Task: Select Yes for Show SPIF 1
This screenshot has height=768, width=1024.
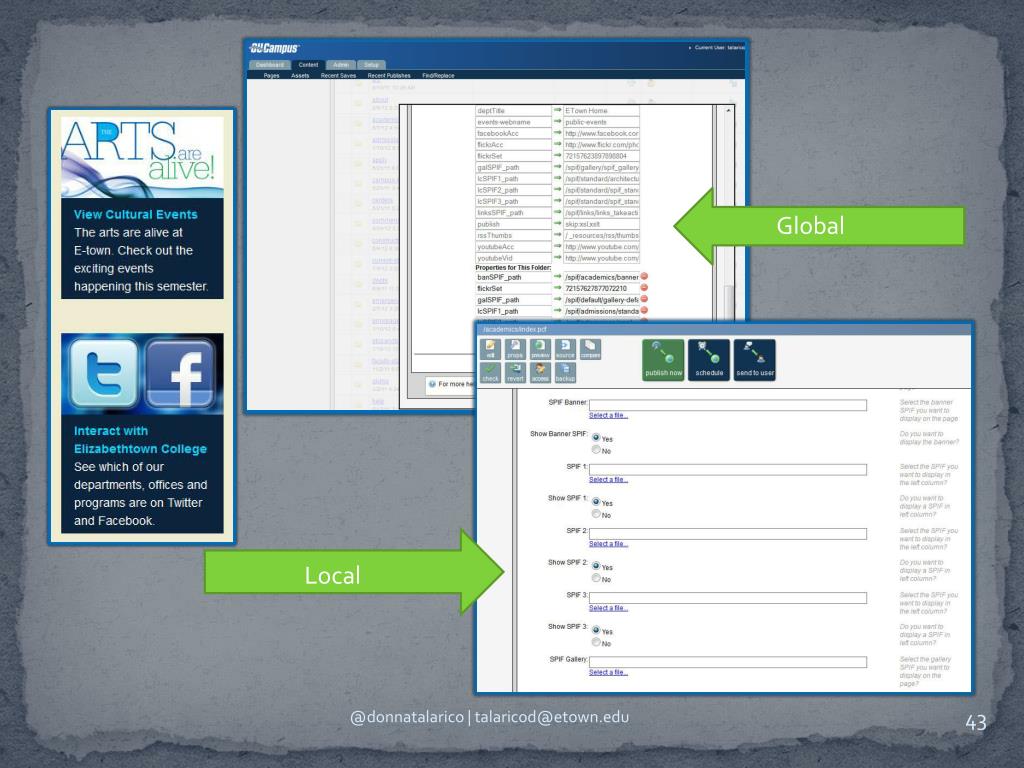Action: tap(596, 501)
